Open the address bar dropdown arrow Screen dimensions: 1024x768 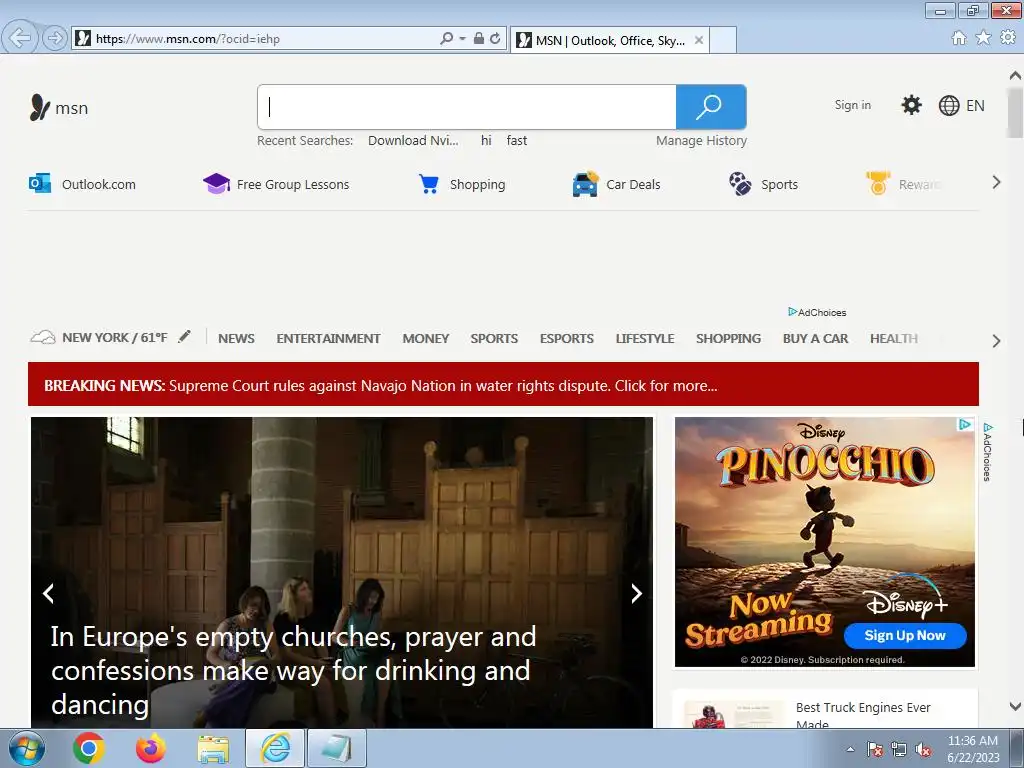click(462, 39)
